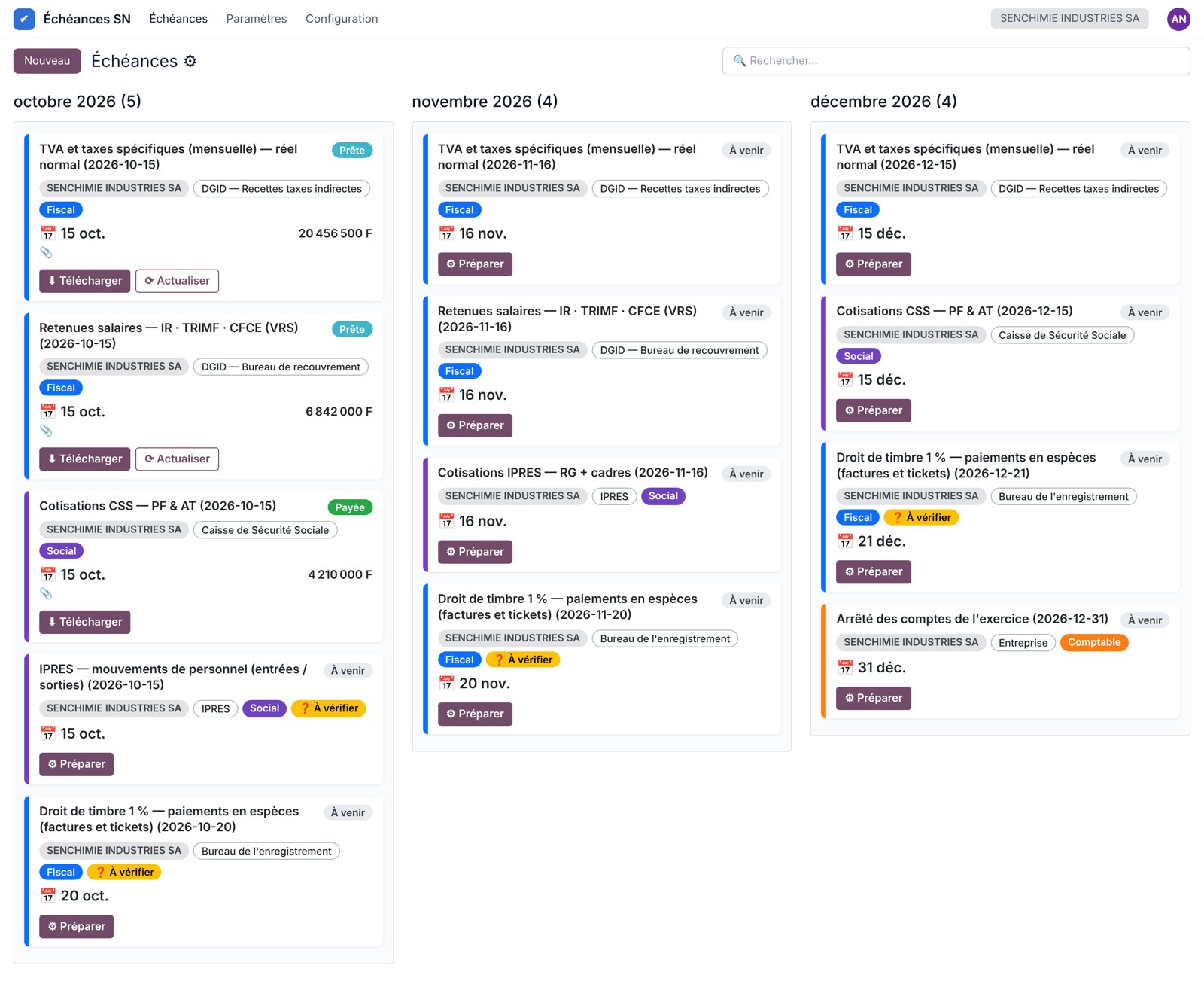Click the paperclip on Retenues salaires October card

tap(46, 431)
